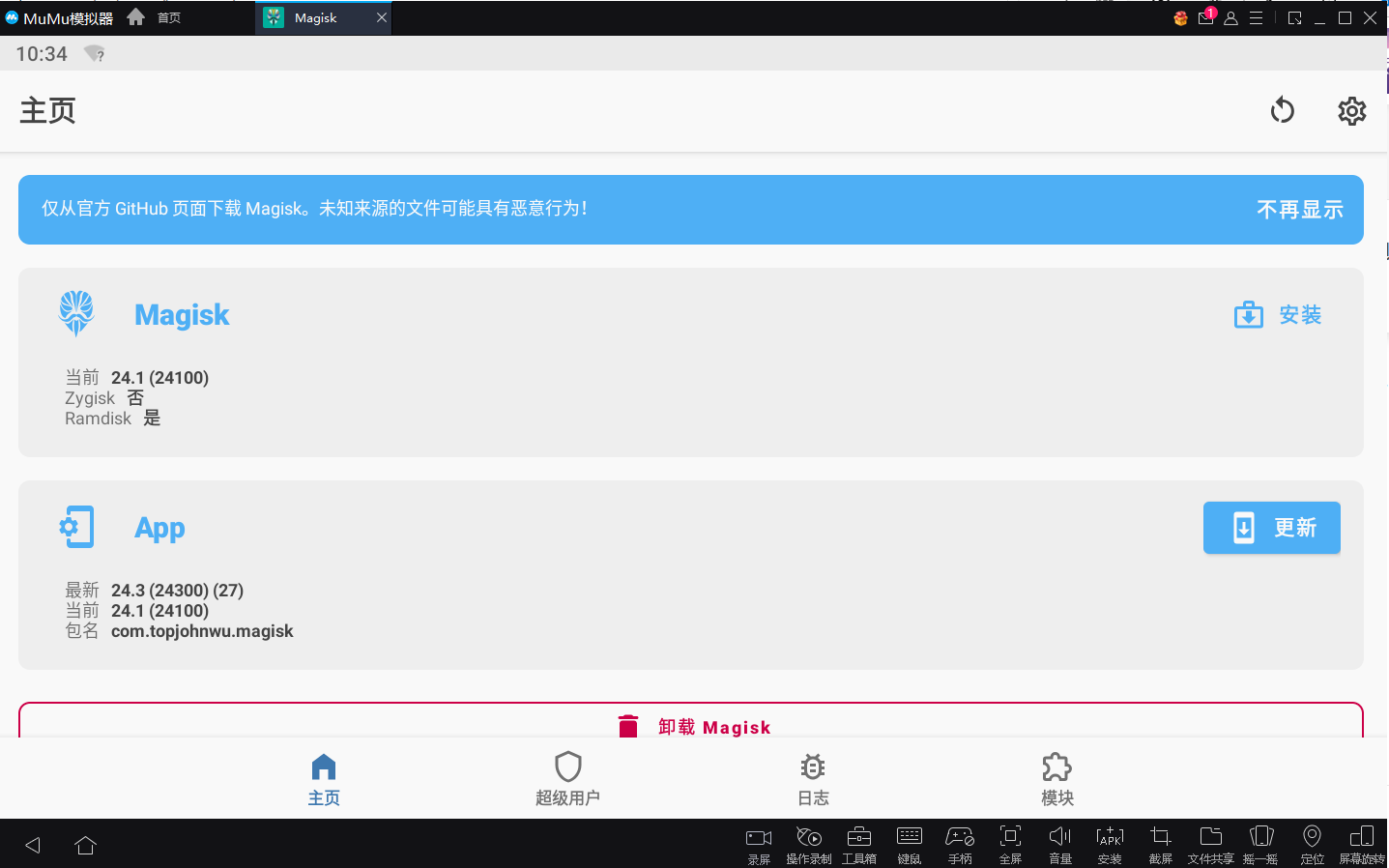
Task: Open MuMu hamburger menu
Action: 1256,17
